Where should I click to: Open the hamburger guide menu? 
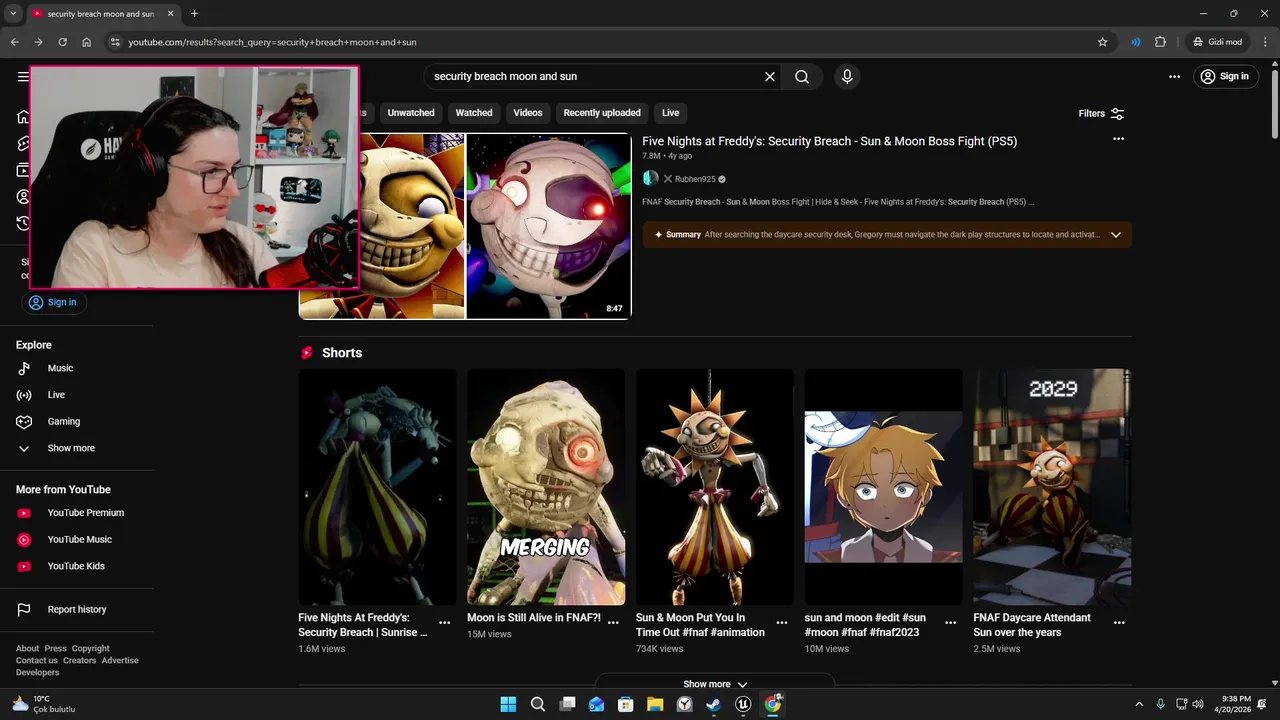(x=22, y=77)
